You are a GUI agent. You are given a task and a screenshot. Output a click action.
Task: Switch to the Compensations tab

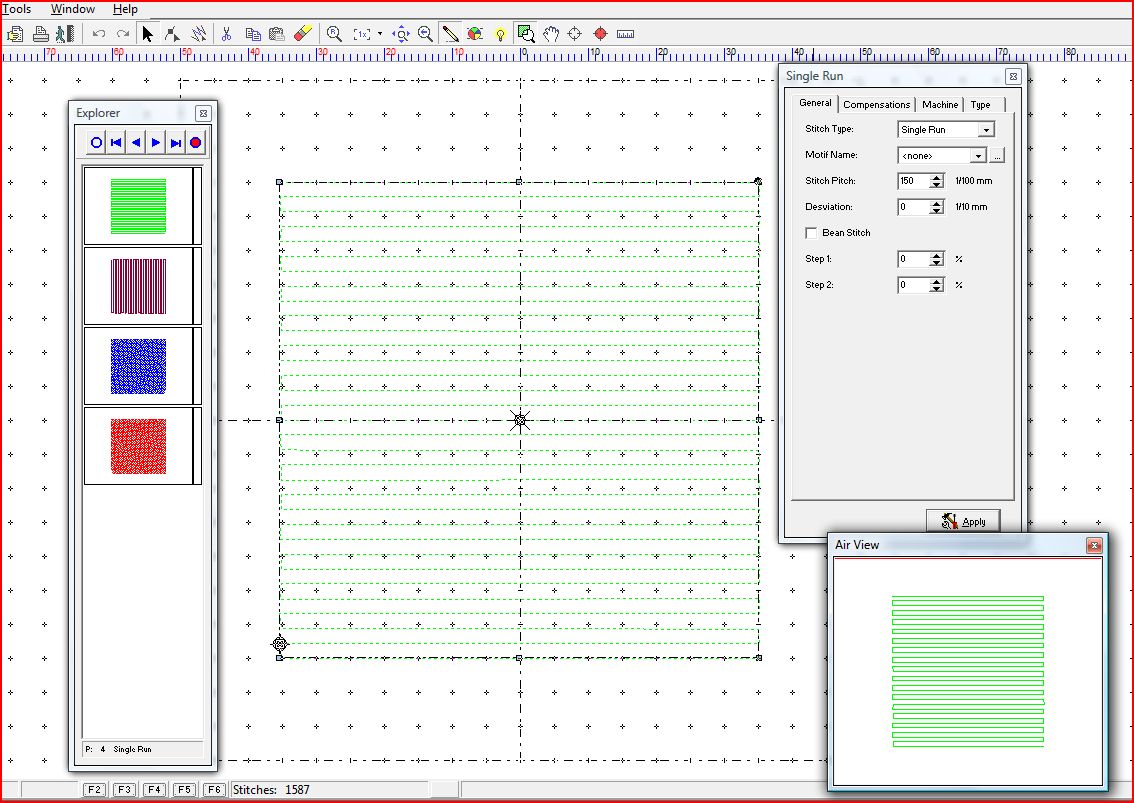(877, 105)
